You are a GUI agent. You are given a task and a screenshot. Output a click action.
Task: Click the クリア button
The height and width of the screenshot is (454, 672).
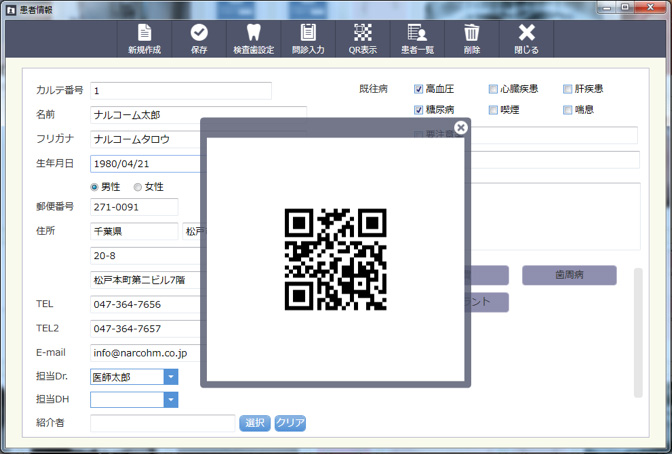[290, 423]
